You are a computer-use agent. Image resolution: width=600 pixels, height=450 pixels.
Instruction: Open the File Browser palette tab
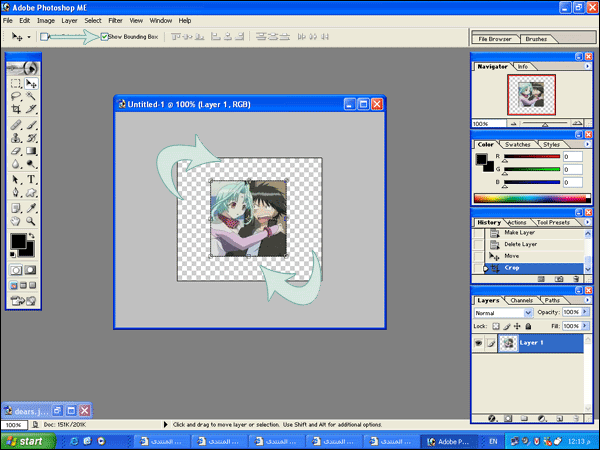pos(495,39)
